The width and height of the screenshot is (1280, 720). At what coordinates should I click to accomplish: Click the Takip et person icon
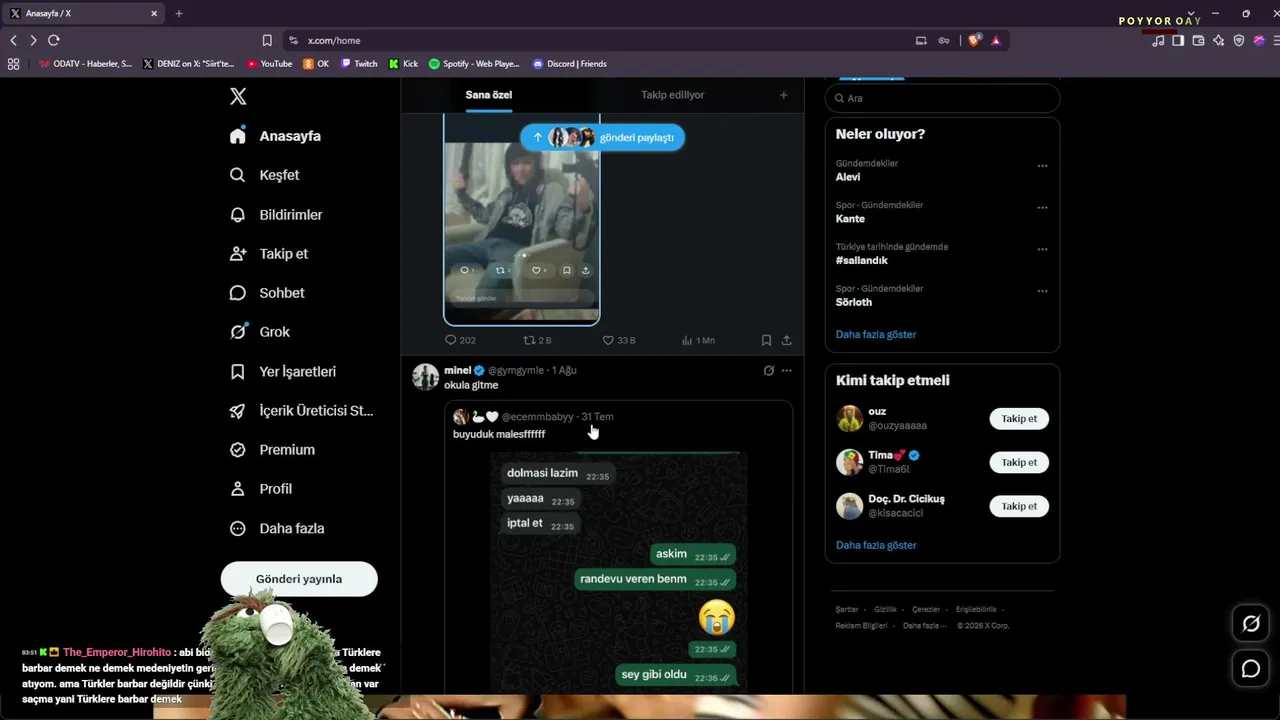[237, 254]
